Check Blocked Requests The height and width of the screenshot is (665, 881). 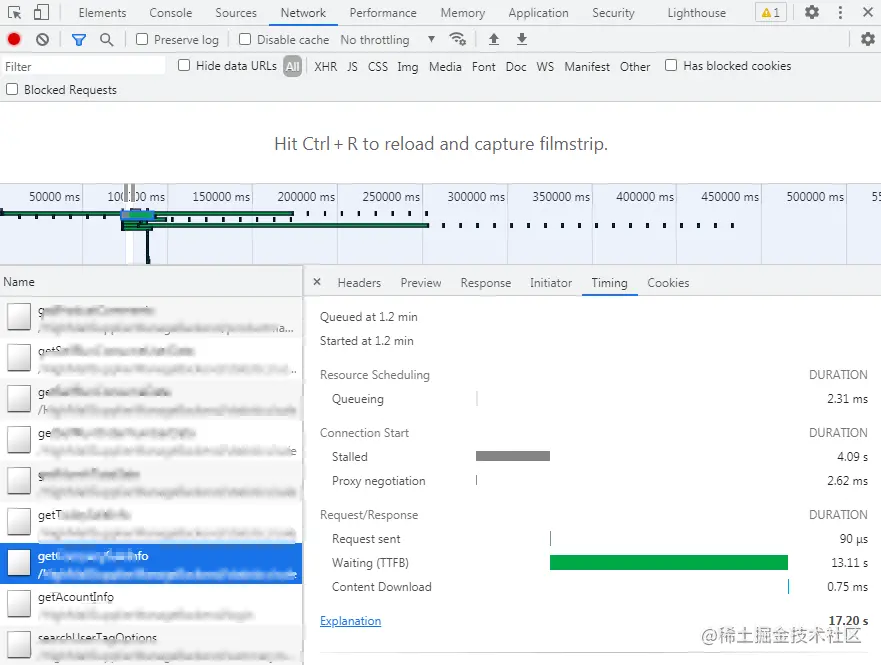12,89
